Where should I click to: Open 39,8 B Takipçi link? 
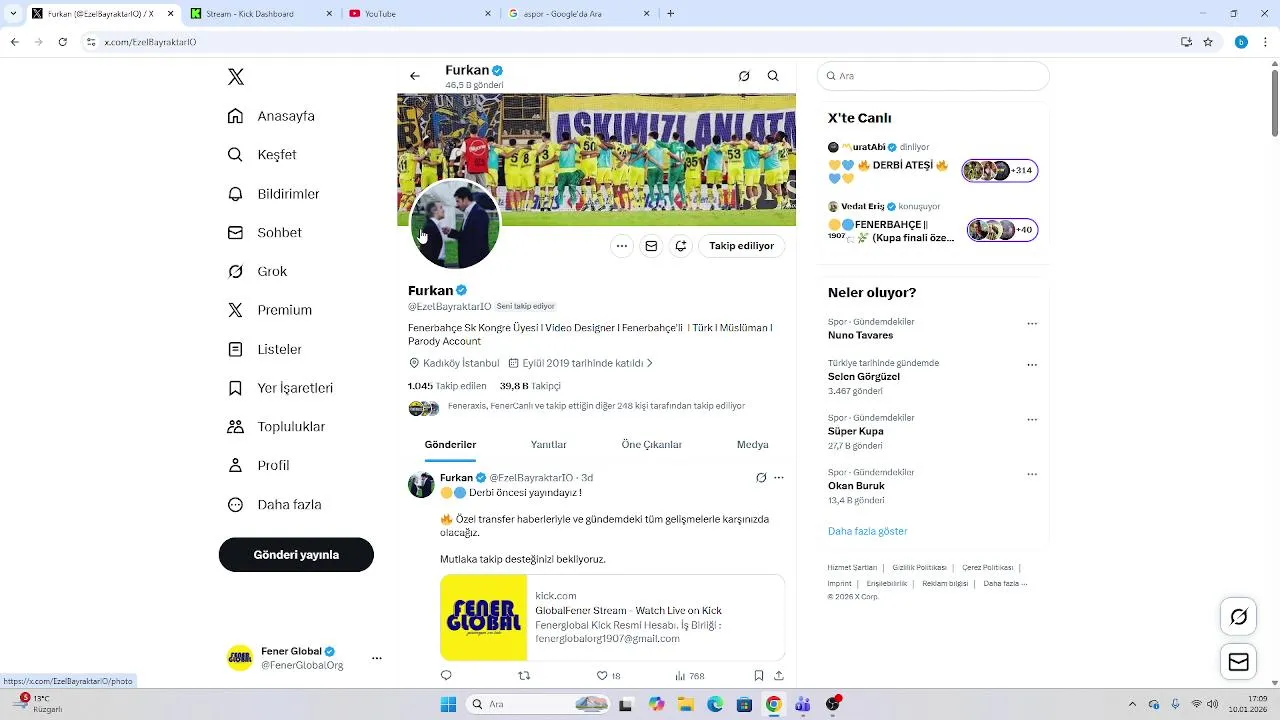pos(530,386)
